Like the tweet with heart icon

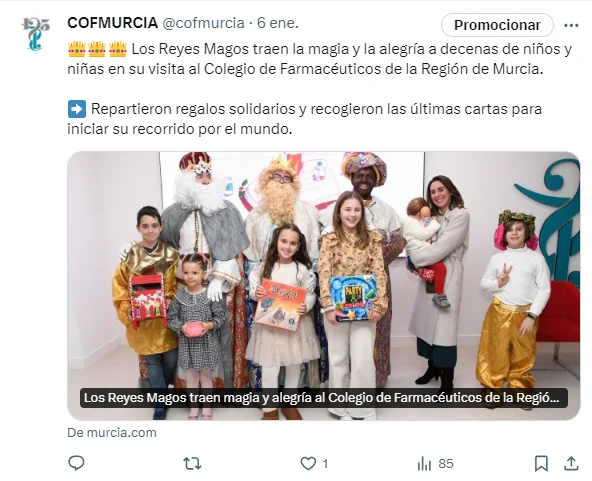click(308, 463)
